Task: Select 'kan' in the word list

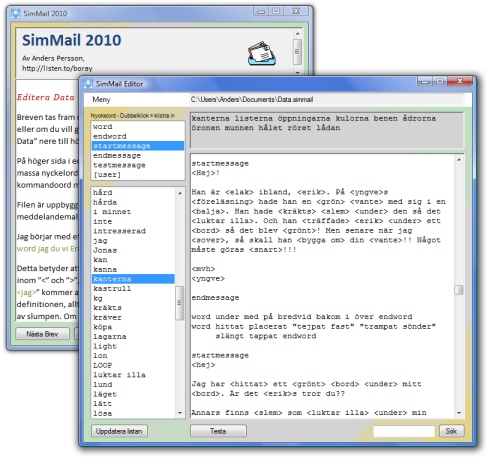Action: [x=133, y=260]
